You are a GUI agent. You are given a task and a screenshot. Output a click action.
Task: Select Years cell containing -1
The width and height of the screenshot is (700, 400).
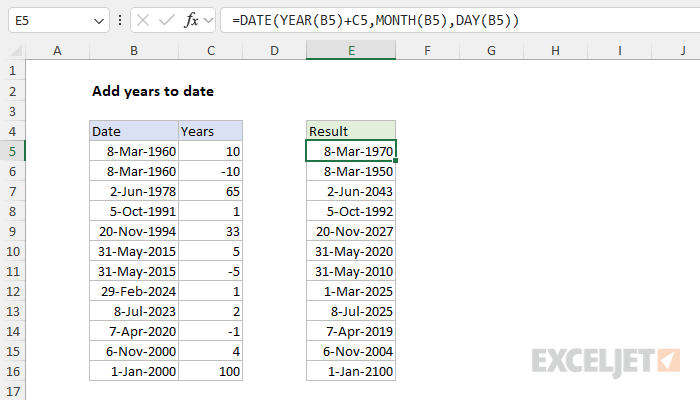tap(211, 331)
